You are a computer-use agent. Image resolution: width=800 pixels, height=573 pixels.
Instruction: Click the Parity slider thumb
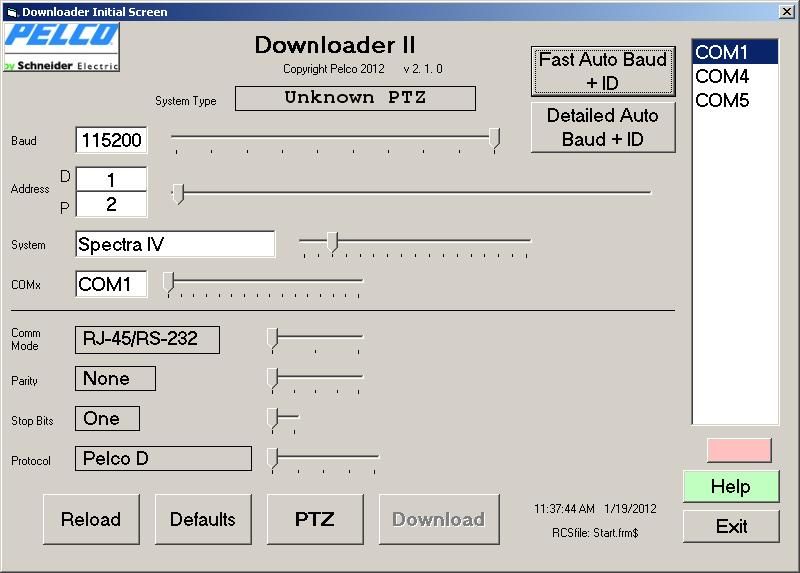273,379
